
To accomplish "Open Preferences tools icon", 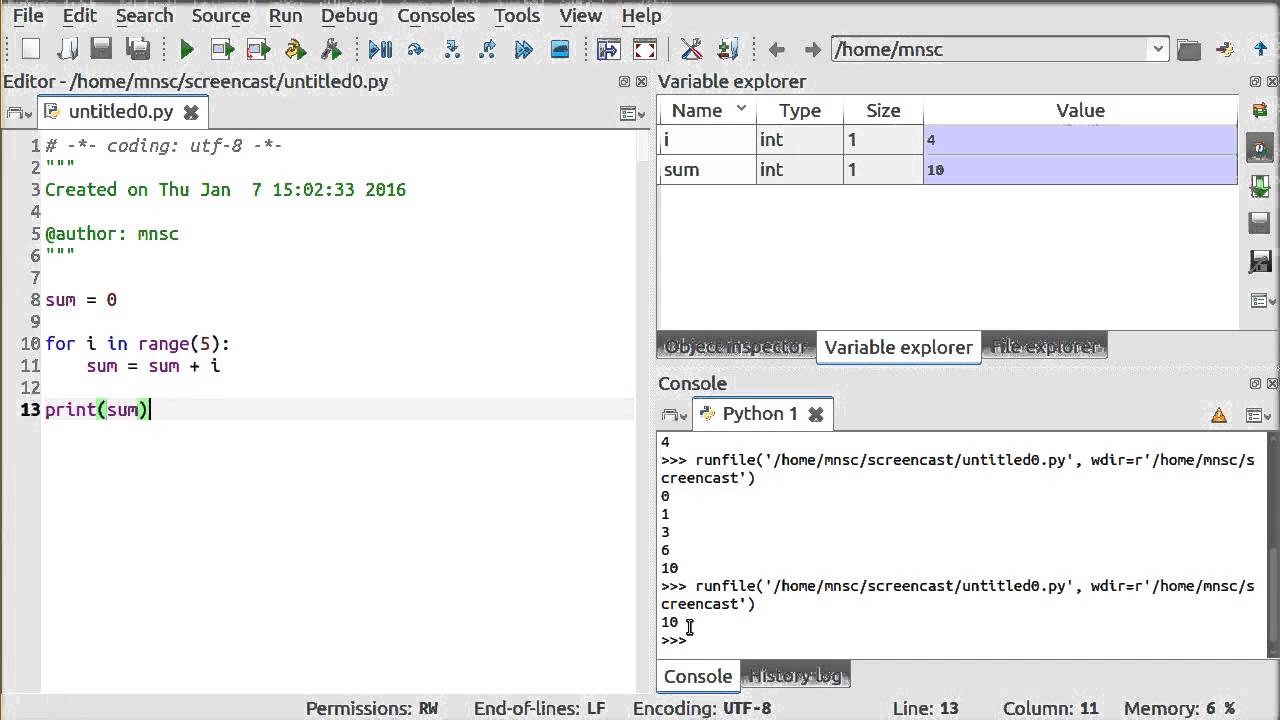I will (x=691, y=49).
